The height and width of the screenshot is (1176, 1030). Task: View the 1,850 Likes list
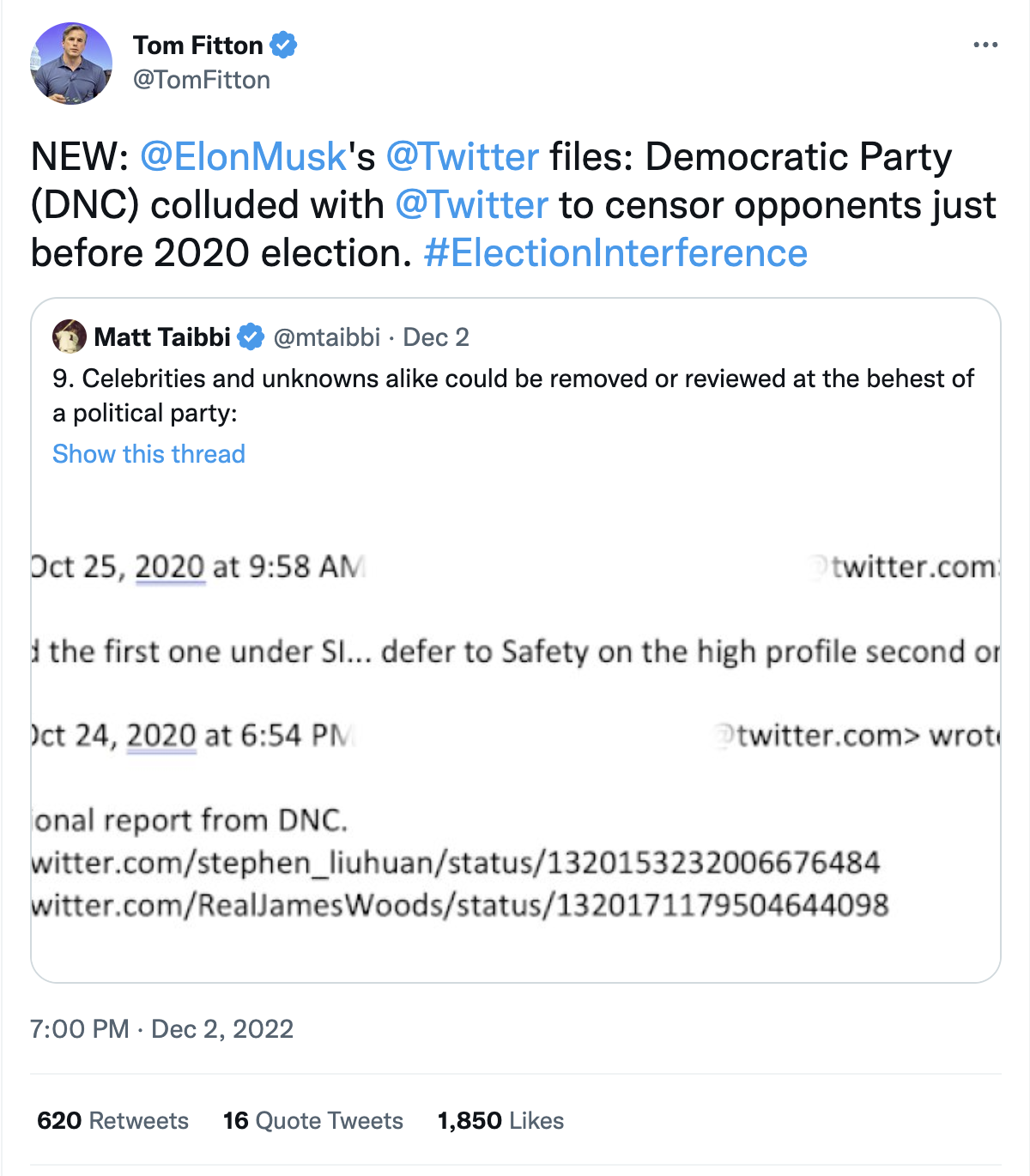pos(500,1121)
